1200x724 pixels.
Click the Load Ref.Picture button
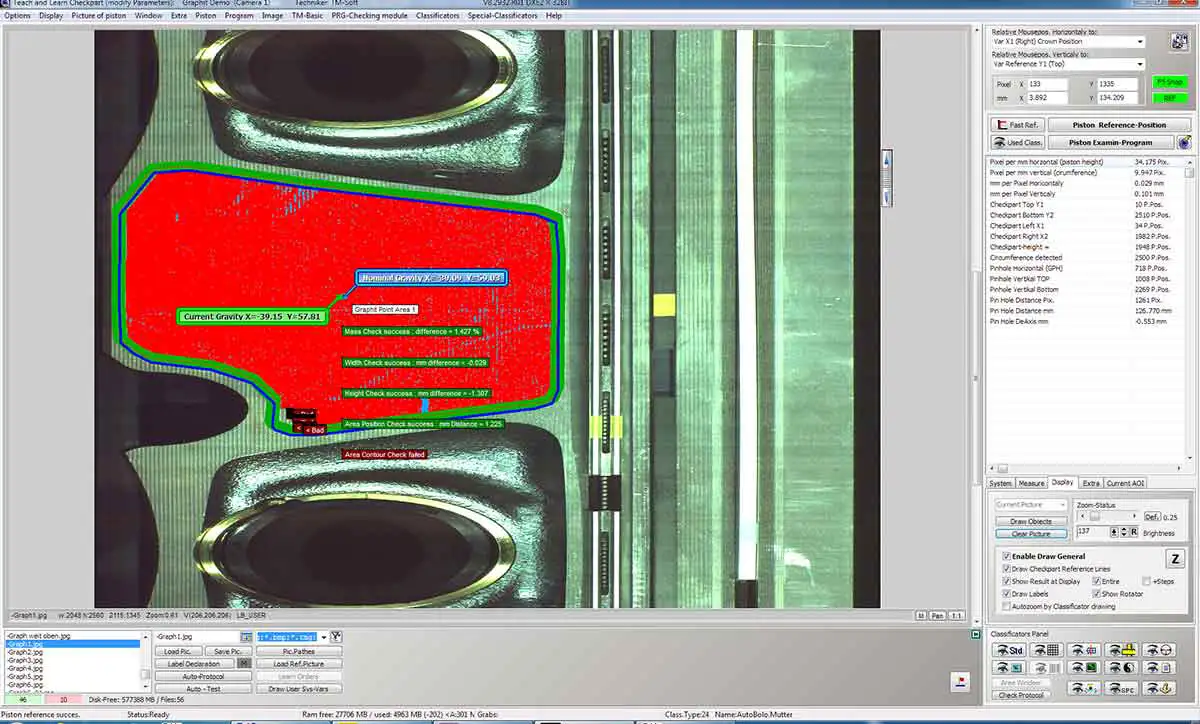click(x=299, y=663)
